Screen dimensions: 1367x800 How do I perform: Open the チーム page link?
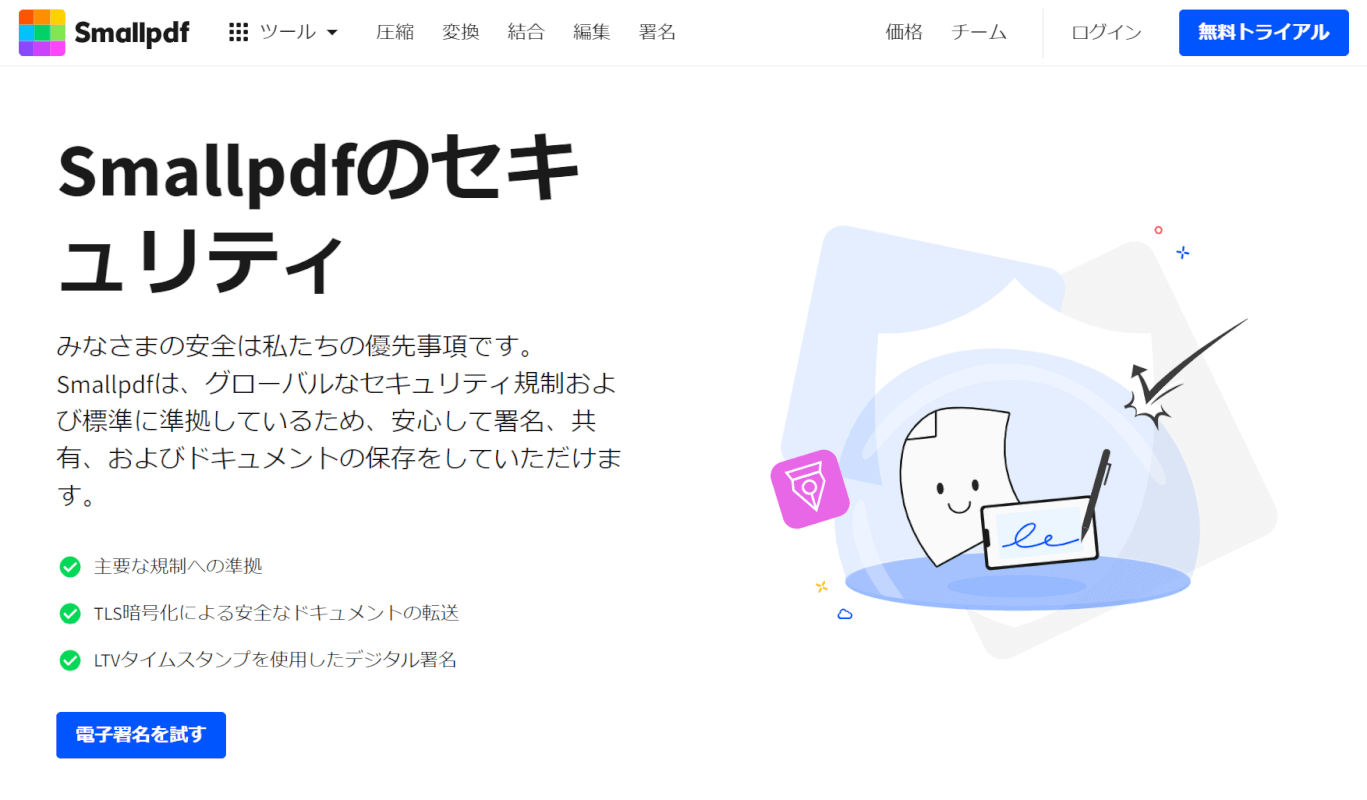click(x=979, y=32)
